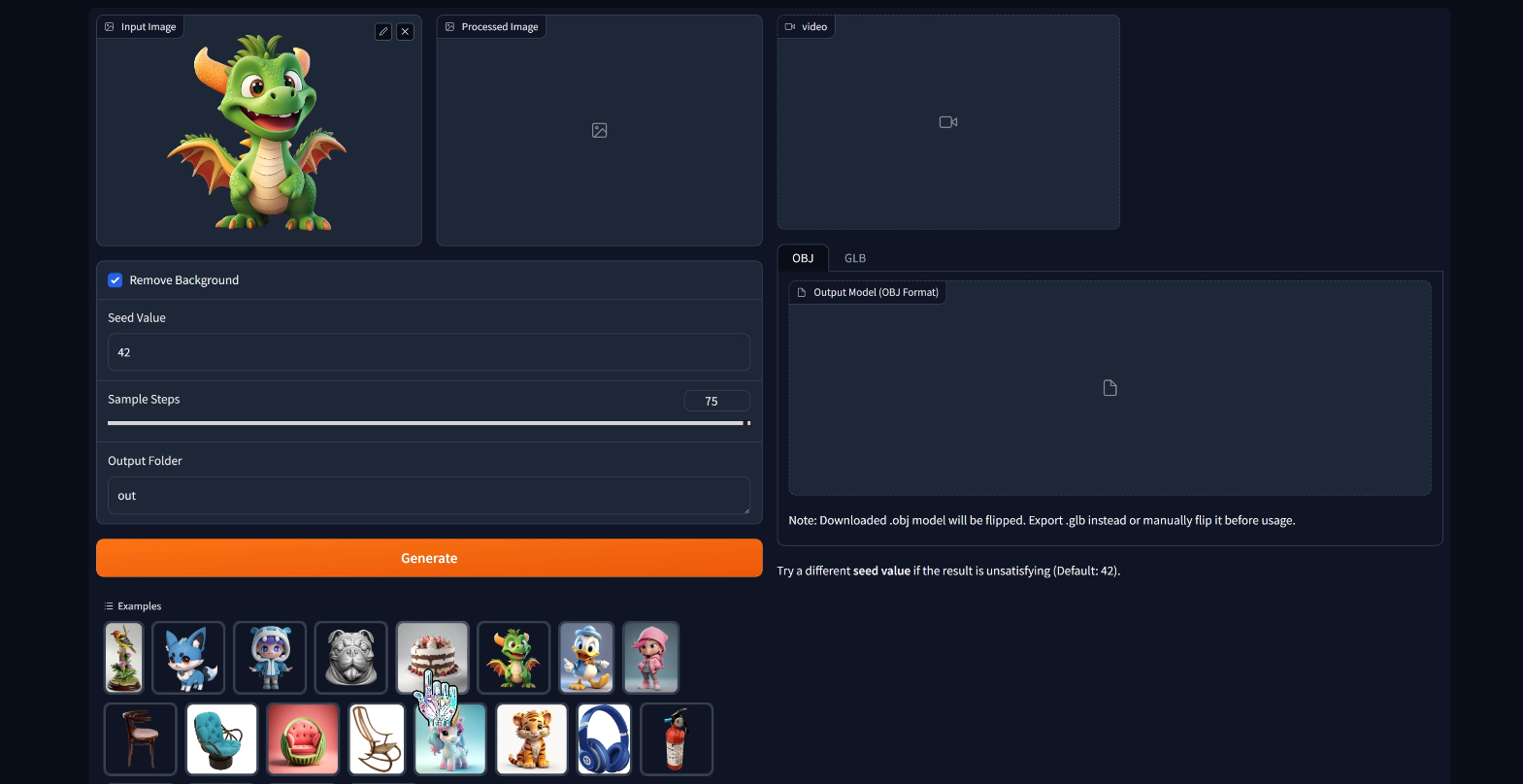Viewport: 1523px width, 784px height.
Task: Select the fire extinguisher example
Action: (677, 739)
